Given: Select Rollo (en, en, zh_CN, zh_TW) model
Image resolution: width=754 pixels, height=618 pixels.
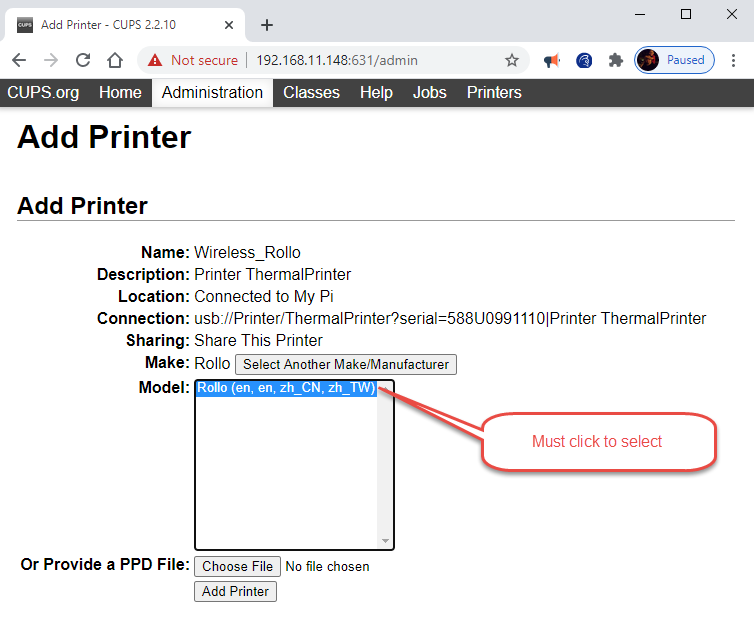Looking at the screenshot, I should [287, 388].
